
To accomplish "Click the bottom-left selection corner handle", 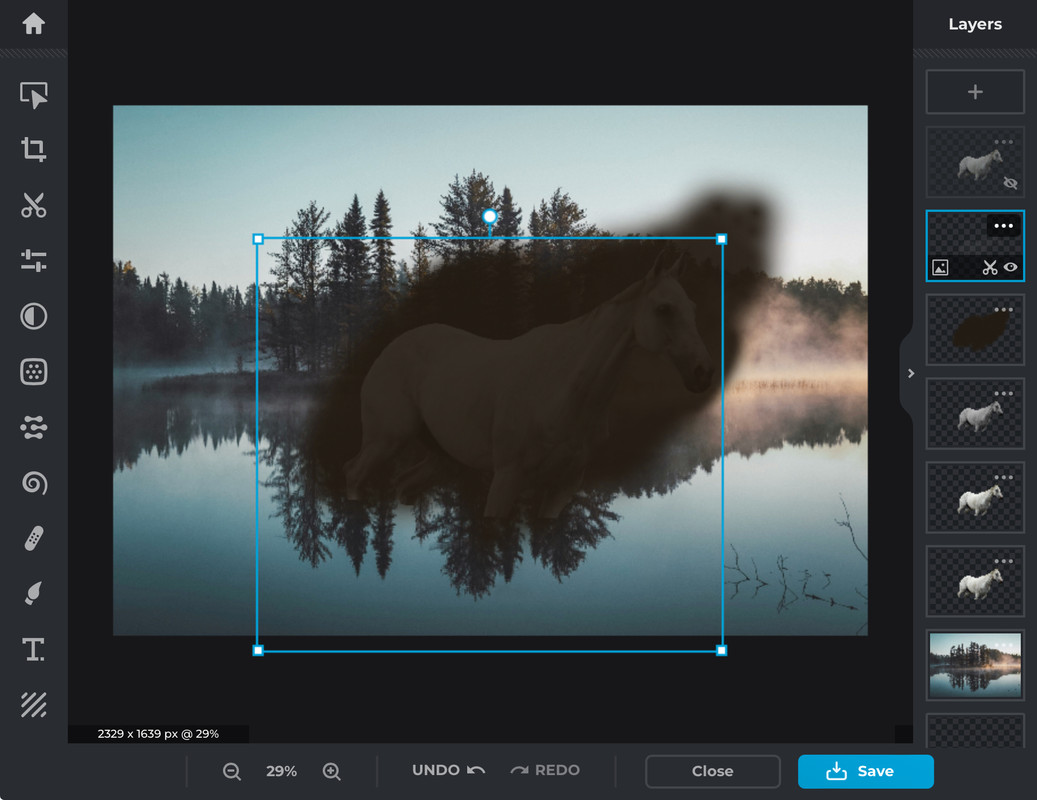I will click(x=259, y=651).
